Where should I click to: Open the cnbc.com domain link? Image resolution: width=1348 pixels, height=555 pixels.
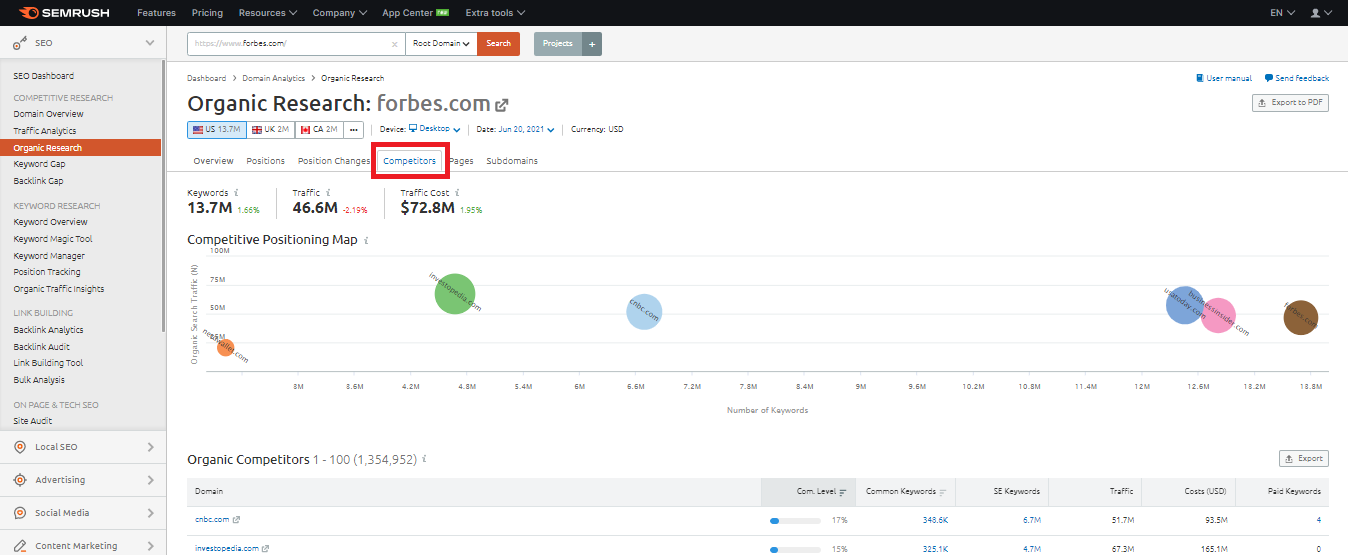pyautogui.click(x=212, y=520)
